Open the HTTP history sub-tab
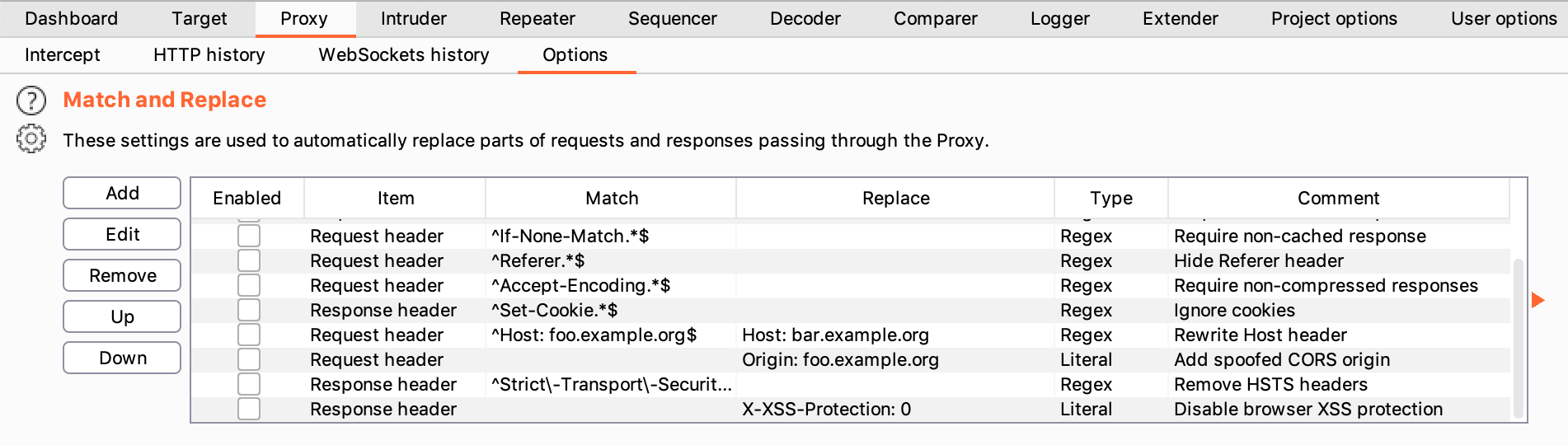The height and width of the screenshot is (445, 1568). point(209,55)
